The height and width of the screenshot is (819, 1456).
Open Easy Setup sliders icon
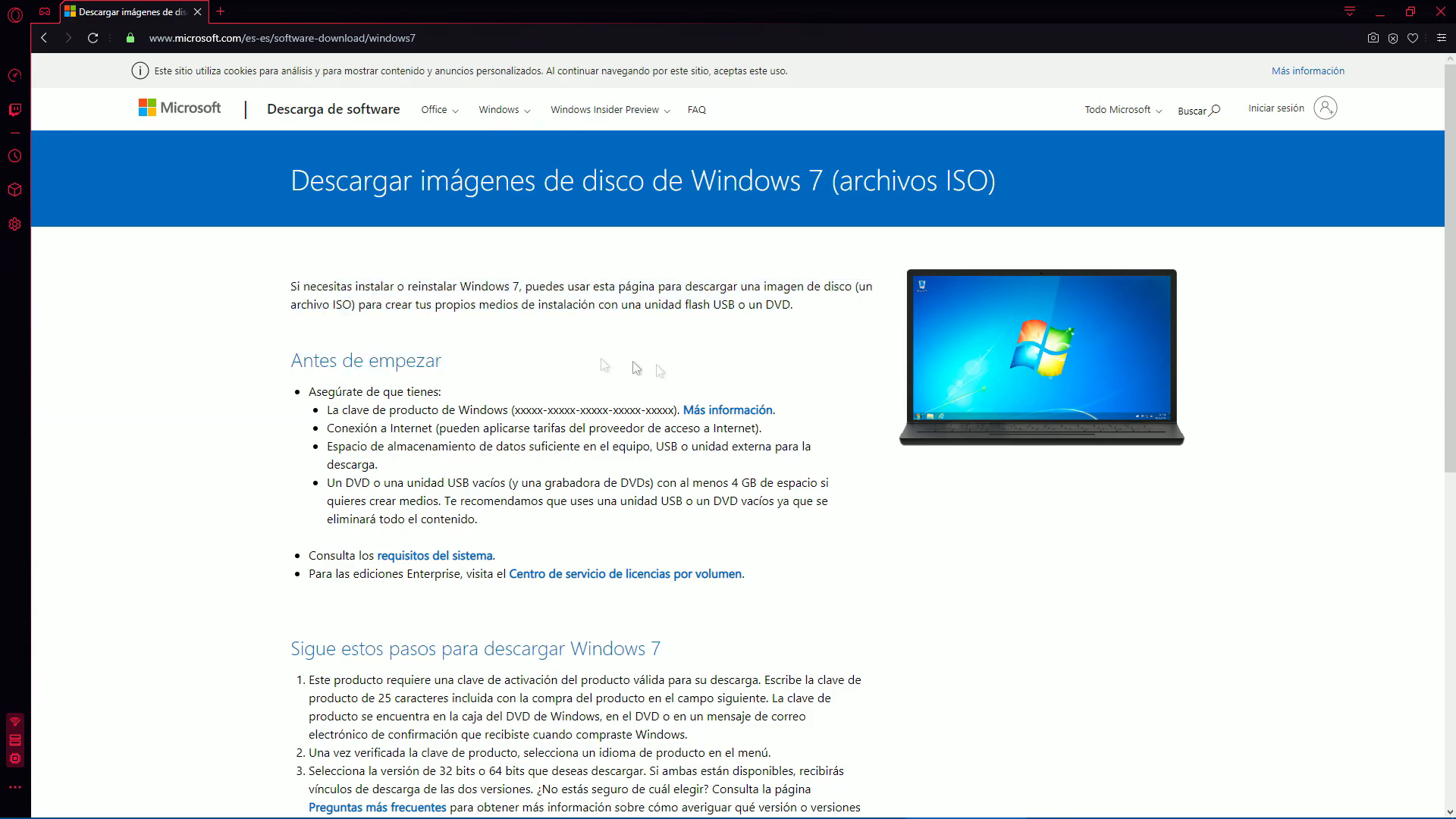(x=1442, y=38)
